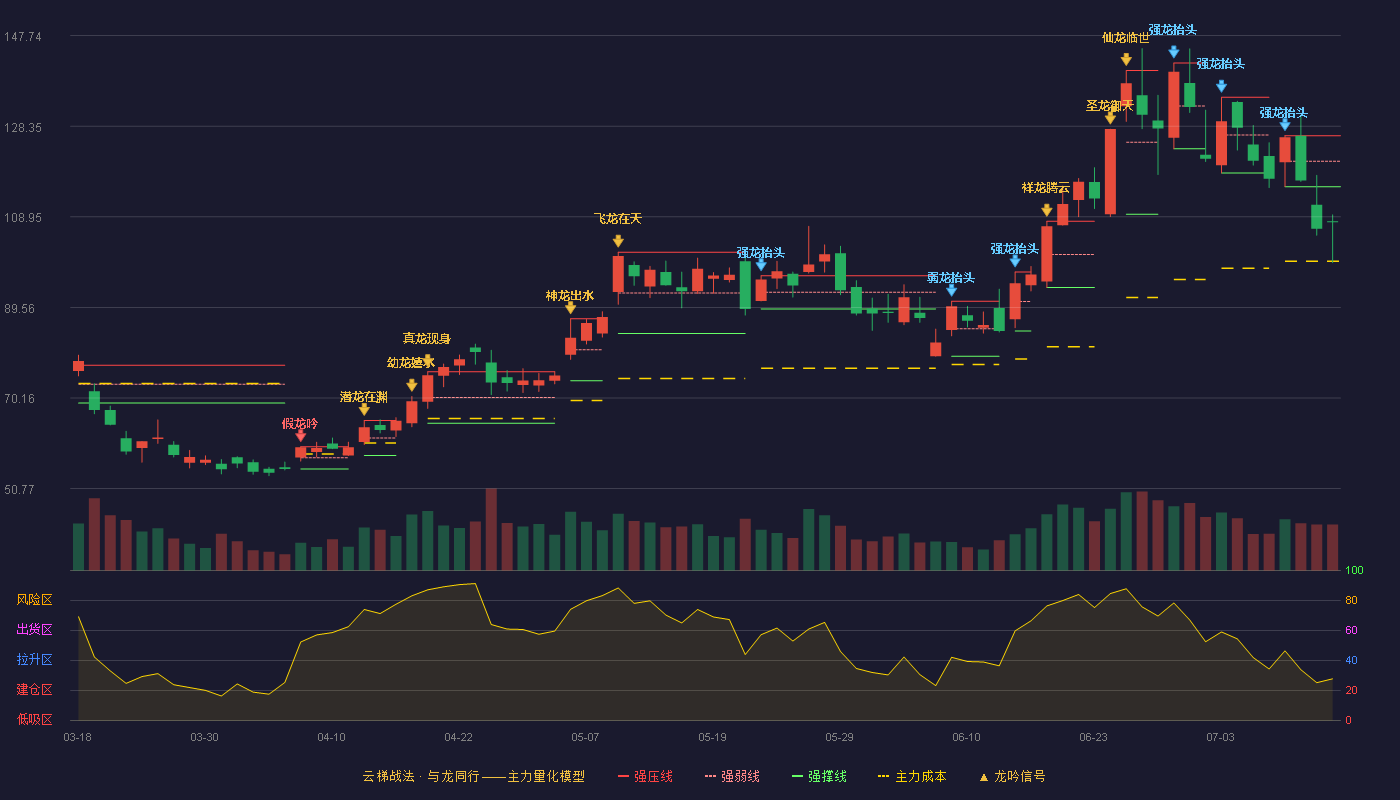Toggle the 主力成本 legend item

(911, 776)
